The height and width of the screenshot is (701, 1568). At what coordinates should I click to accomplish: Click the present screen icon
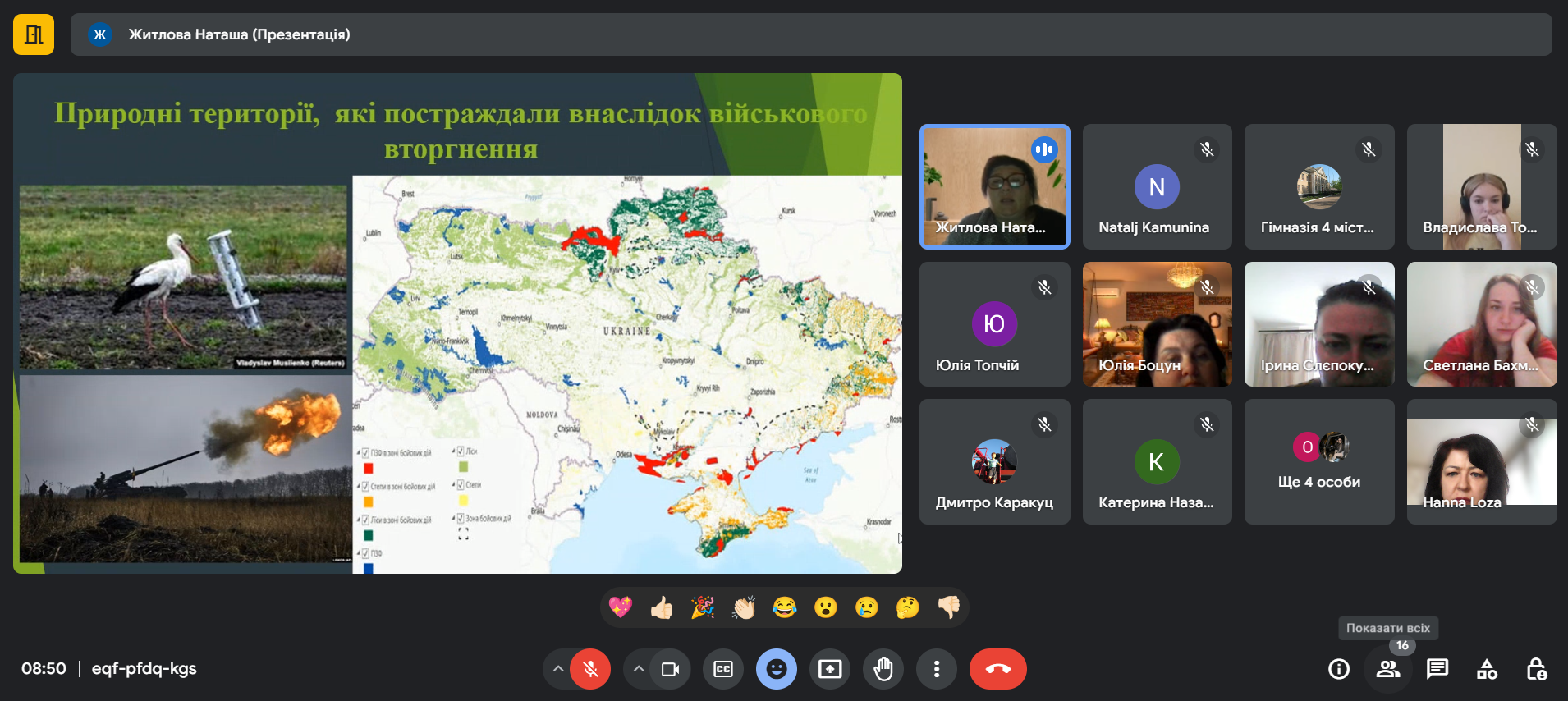(830, 669)
